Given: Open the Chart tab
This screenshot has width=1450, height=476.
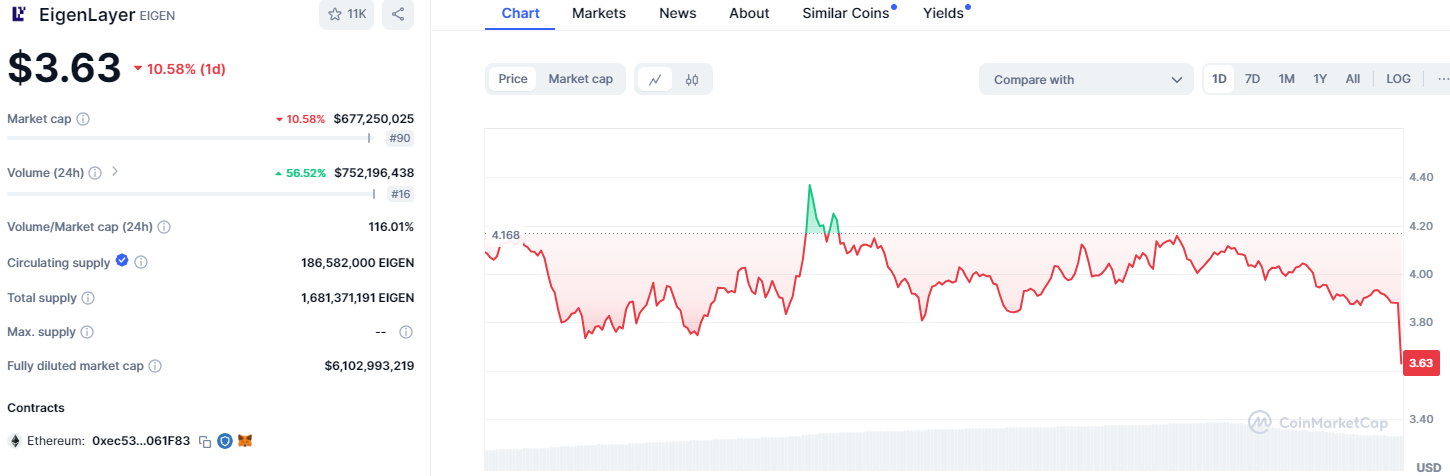Looking at the screenshot, I should click(520, 14).
